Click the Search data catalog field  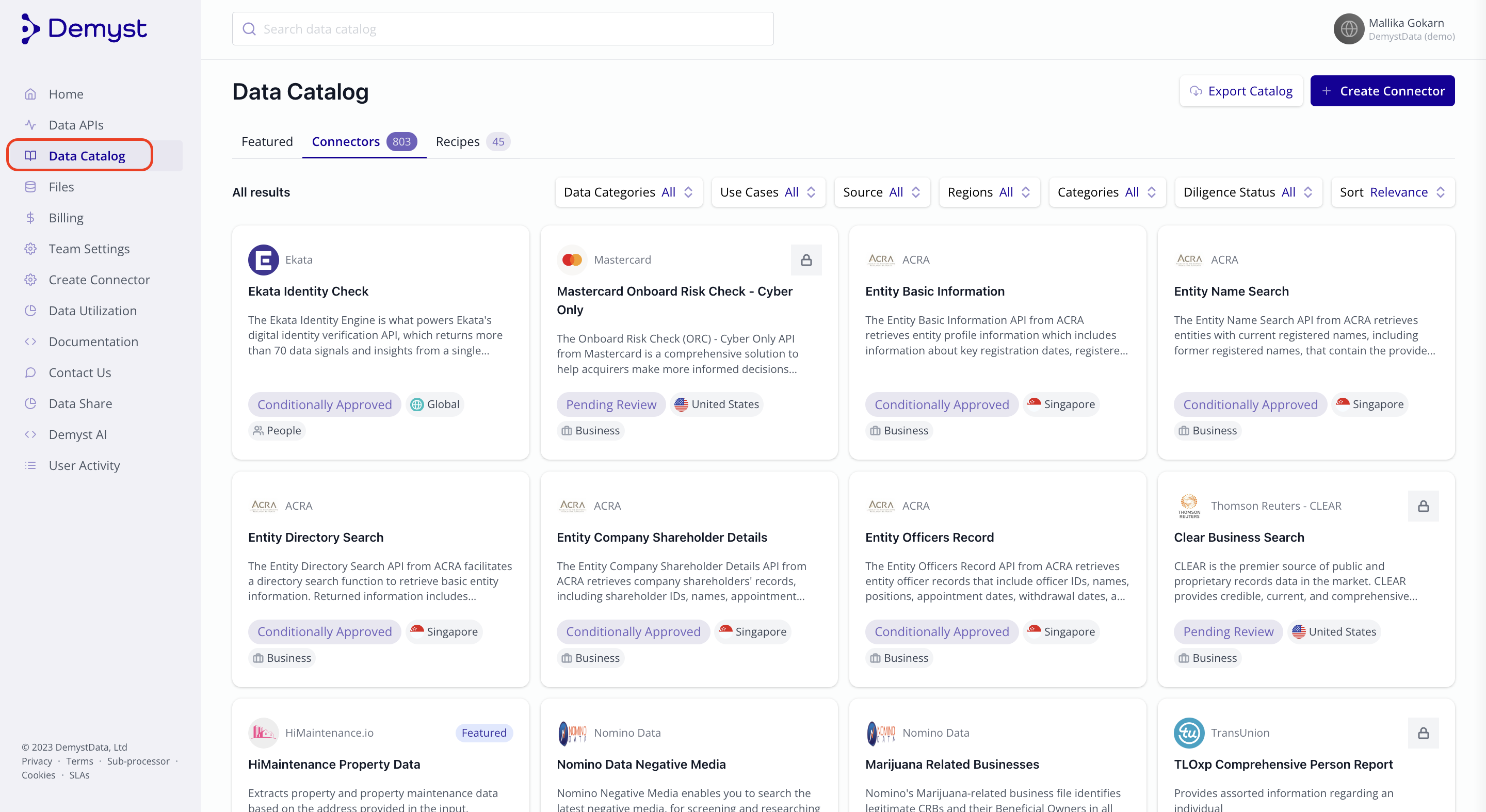pos(503,29)
